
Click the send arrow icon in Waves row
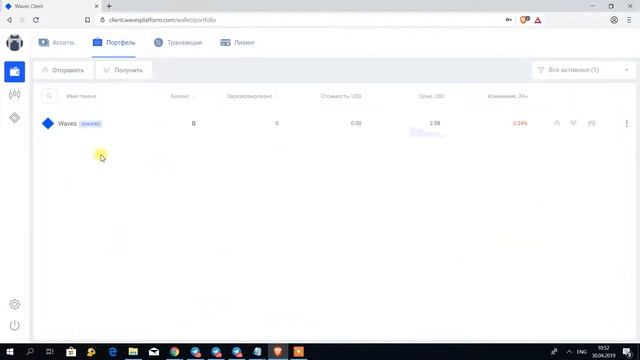pos(556,123)
